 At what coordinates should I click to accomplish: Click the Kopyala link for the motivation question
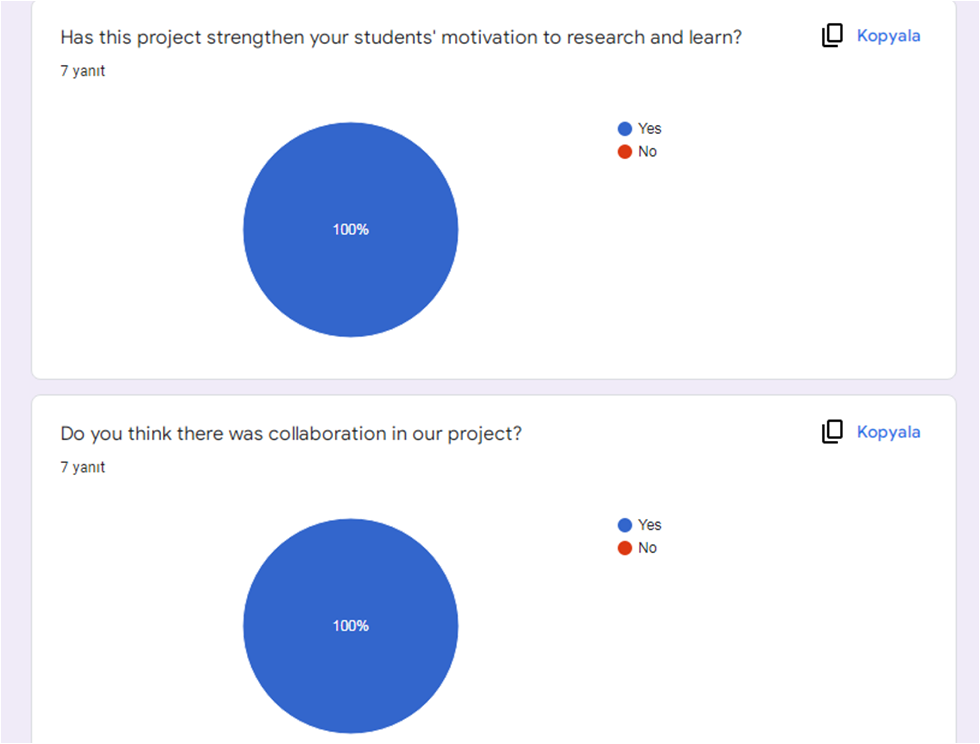point(889,35)
